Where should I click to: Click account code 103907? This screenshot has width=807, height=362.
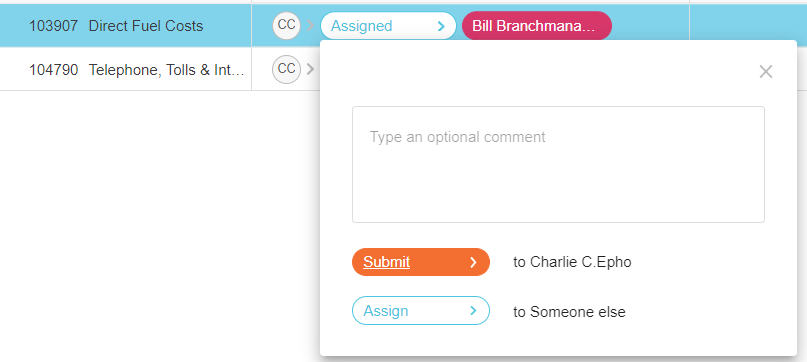[54, 26]
